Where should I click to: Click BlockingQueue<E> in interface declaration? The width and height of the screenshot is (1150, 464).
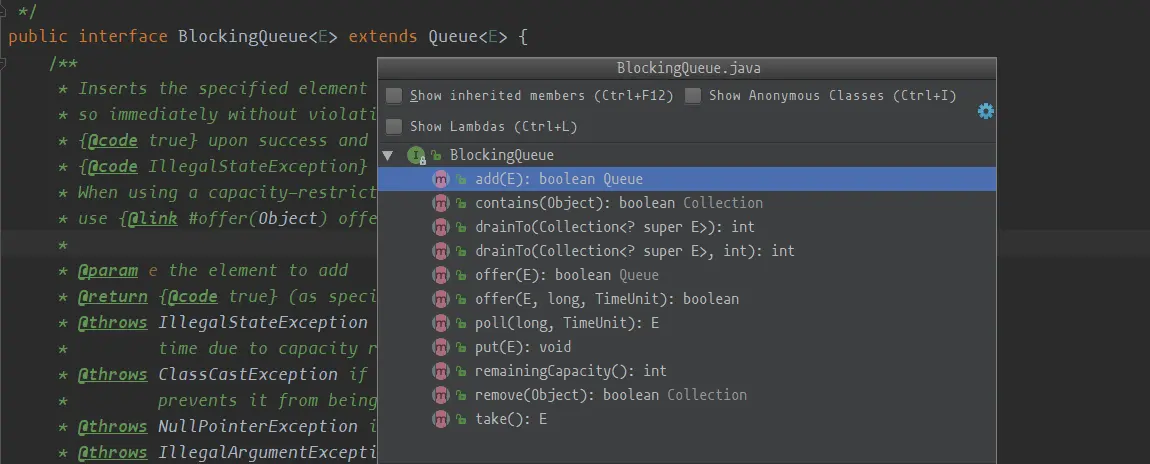click(257, 36)
